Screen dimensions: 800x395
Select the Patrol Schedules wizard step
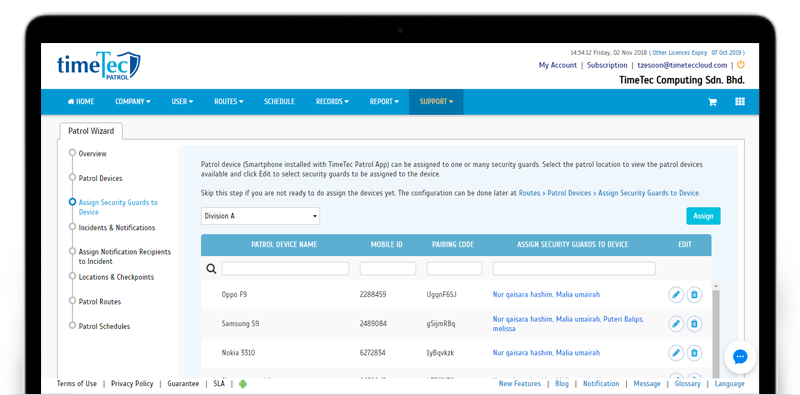pos(104,326)
